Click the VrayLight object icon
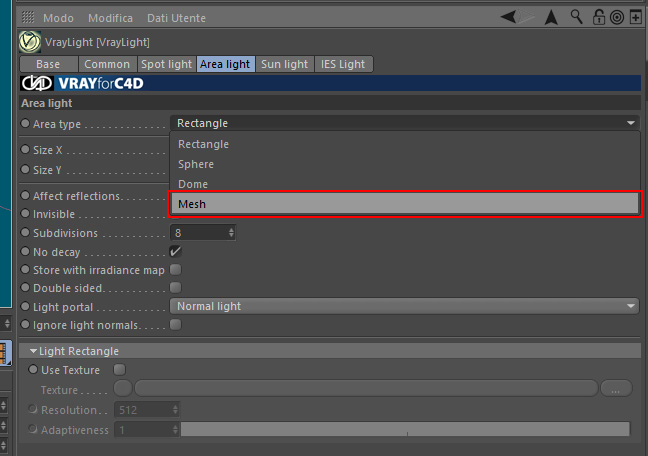 (x=30, y=42)
